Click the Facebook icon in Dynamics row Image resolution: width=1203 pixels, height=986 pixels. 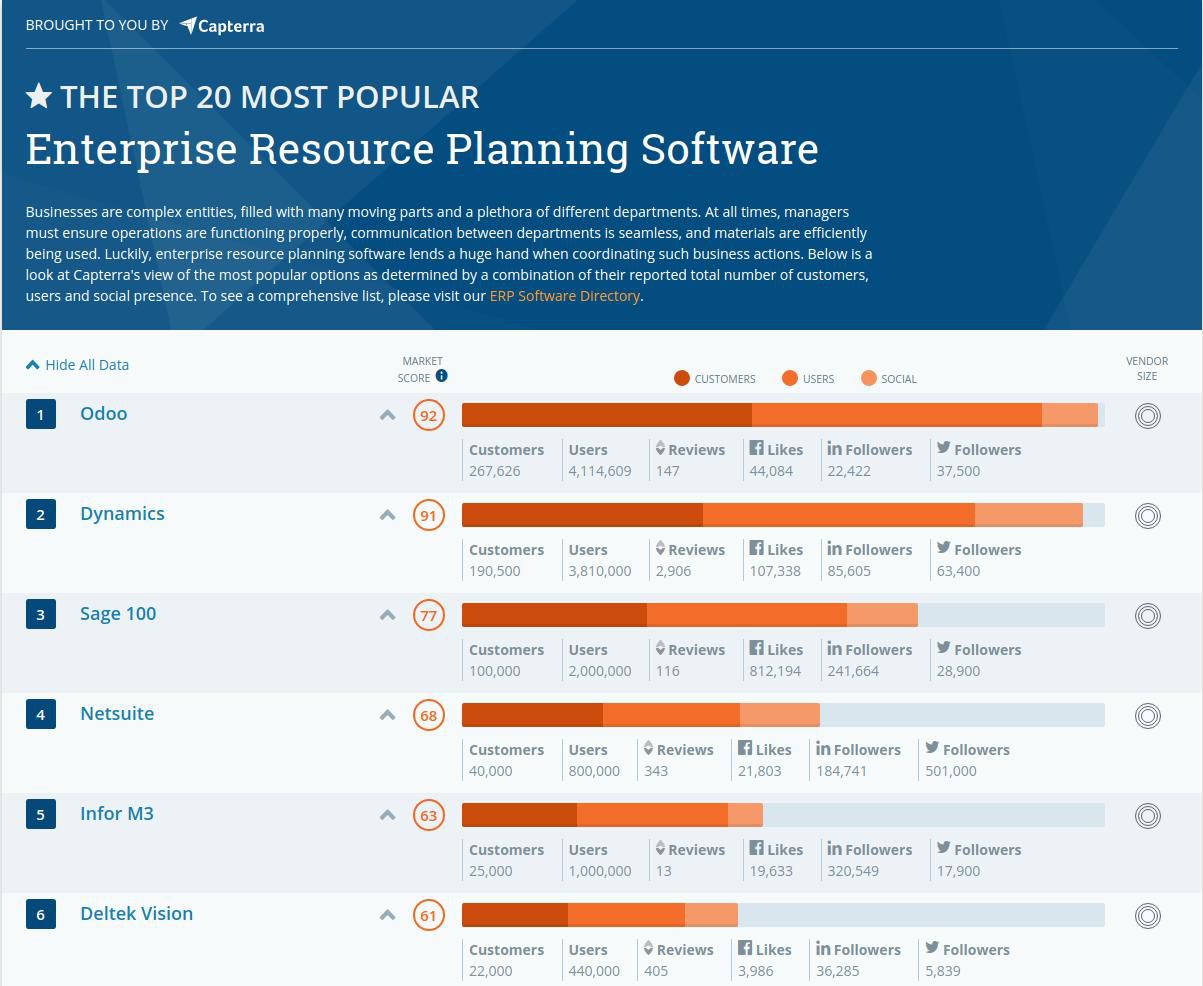(757, 548)
